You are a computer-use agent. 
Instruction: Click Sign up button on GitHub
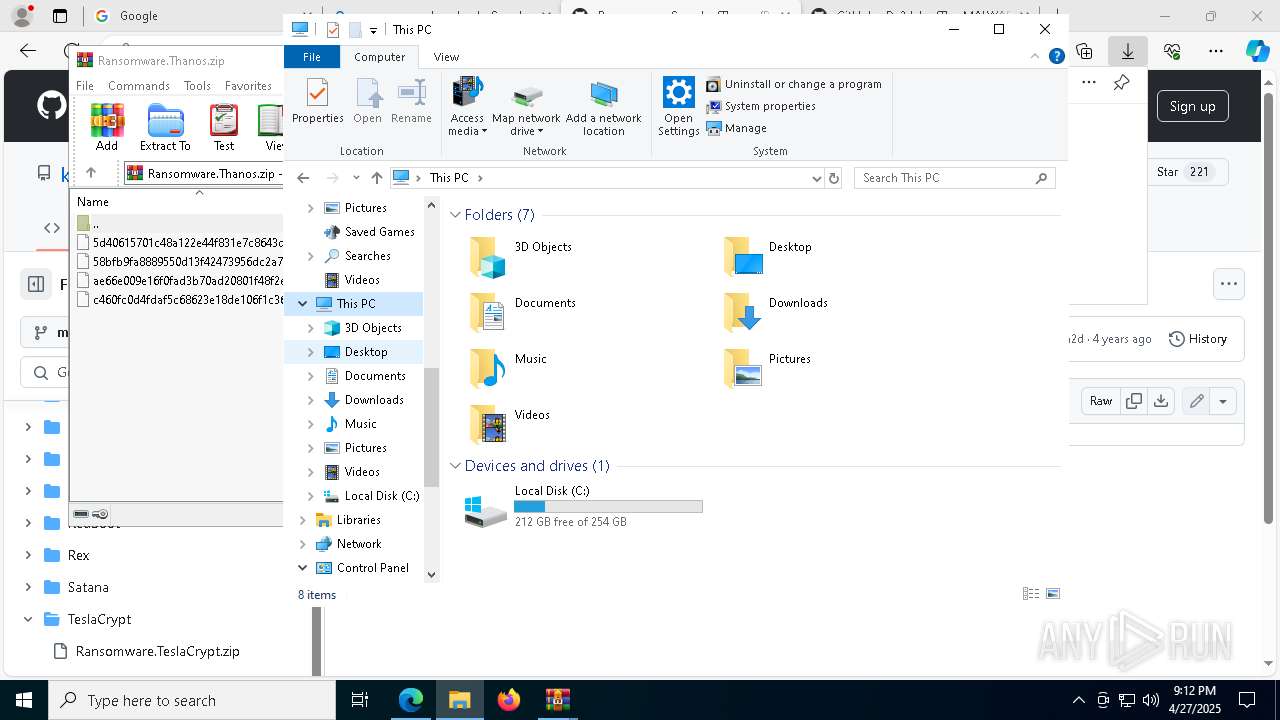pyautogui.click(x=1192, y=106)
